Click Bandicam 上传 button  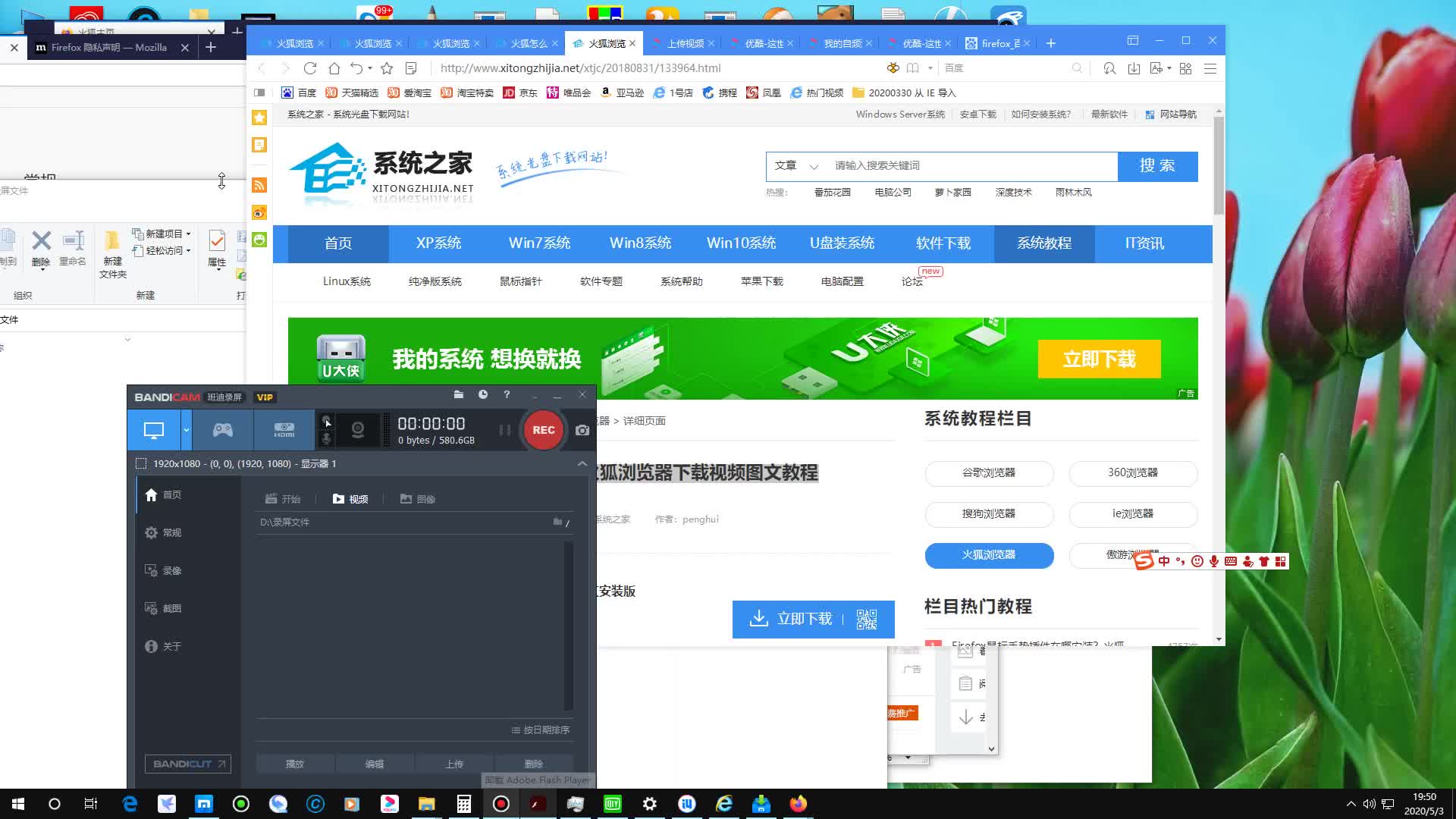454,764
